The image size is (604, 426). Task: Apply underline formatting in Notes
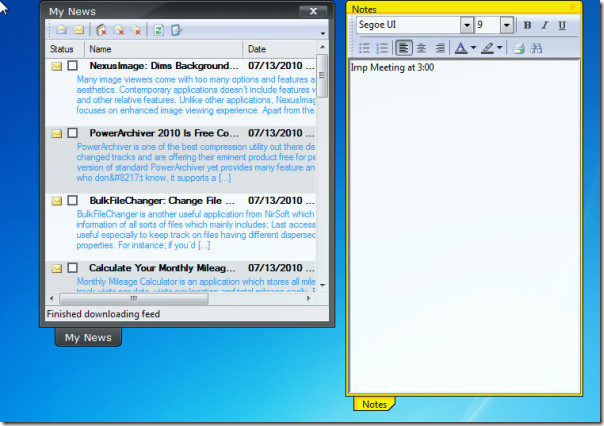[x=562, y=25]
